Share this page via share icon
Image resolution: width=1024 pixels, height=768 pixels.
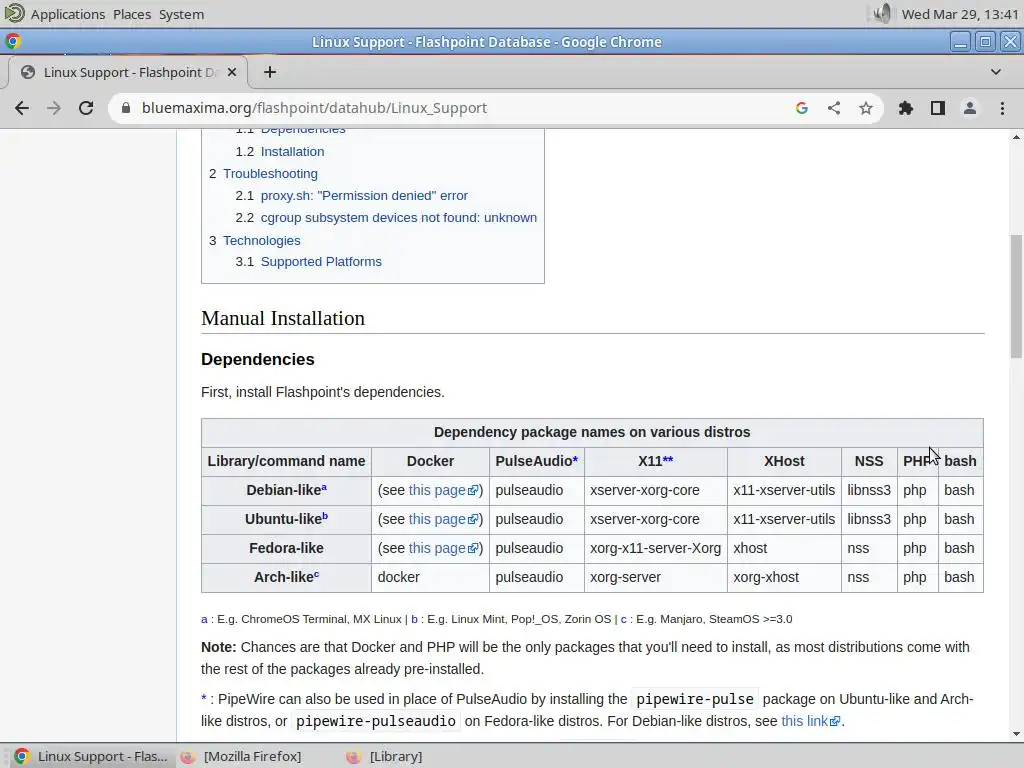[x=834, y=108]
